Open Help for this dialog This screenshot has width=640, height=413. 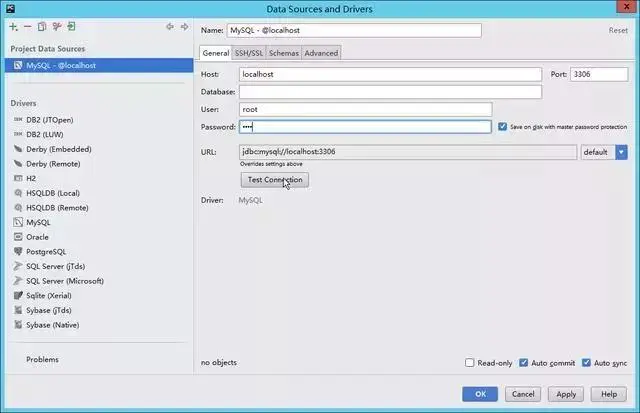tap(609, 394)
